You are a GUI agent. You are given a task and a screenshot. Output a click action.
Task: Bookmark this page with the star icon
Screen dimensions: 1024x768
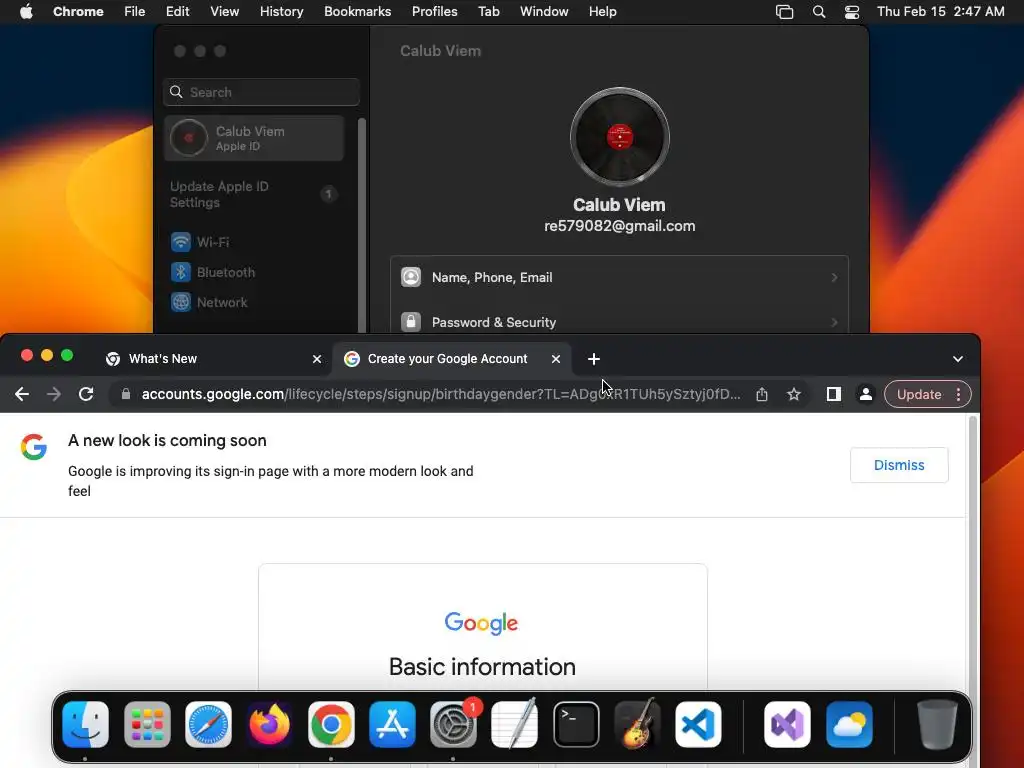click(793, 394)
